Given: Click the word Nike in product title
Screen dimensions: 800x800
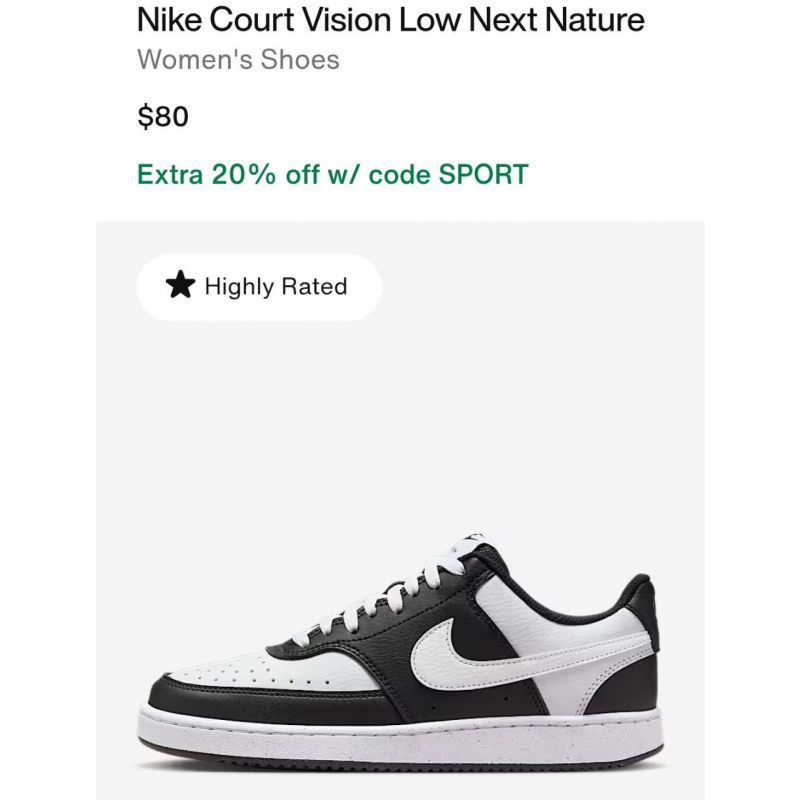Looking at the screenshot, I should click(x=169, y=20).
